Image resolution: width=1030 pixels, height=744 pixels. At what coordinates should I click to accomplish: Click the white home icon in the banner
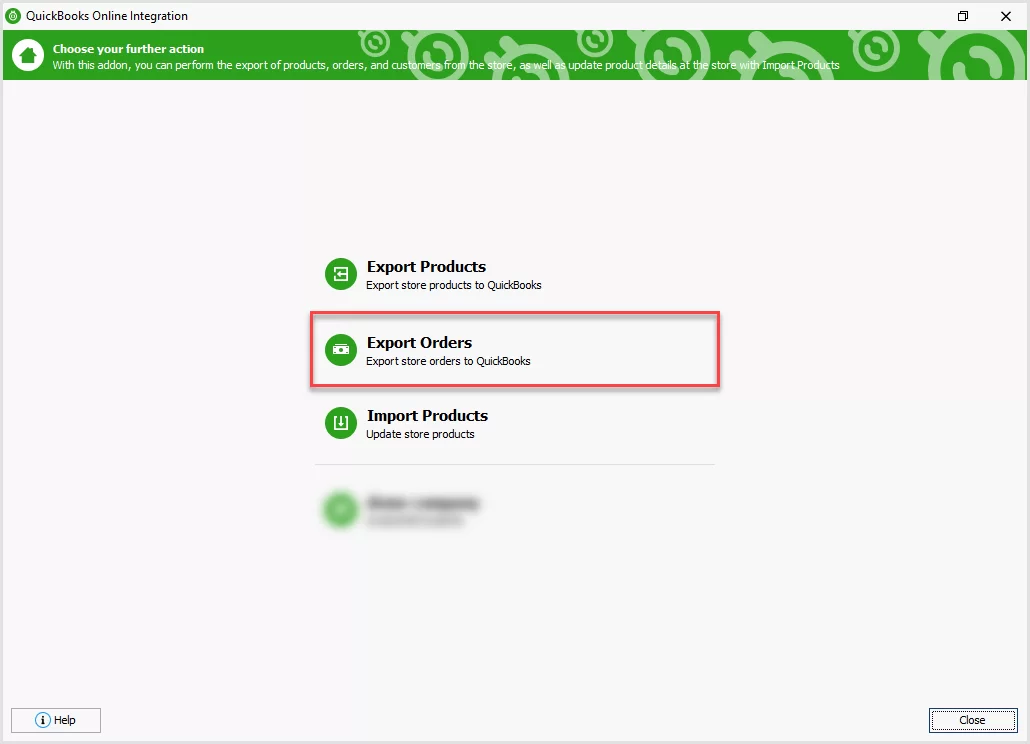click(x=27, y=54)
